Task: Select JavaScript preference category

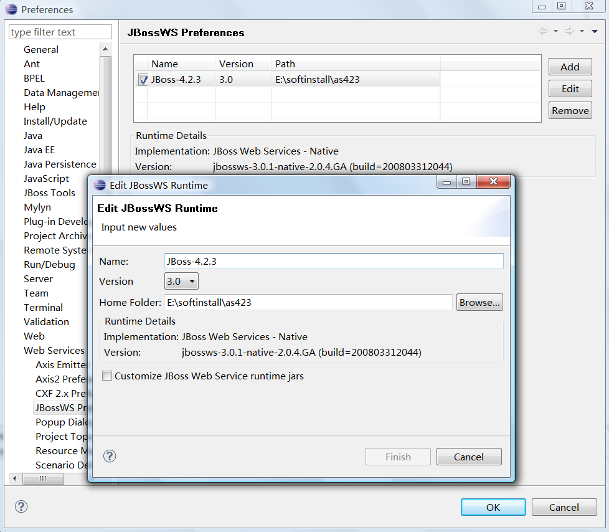Action: pyautogui.click(x=46, y=179)
